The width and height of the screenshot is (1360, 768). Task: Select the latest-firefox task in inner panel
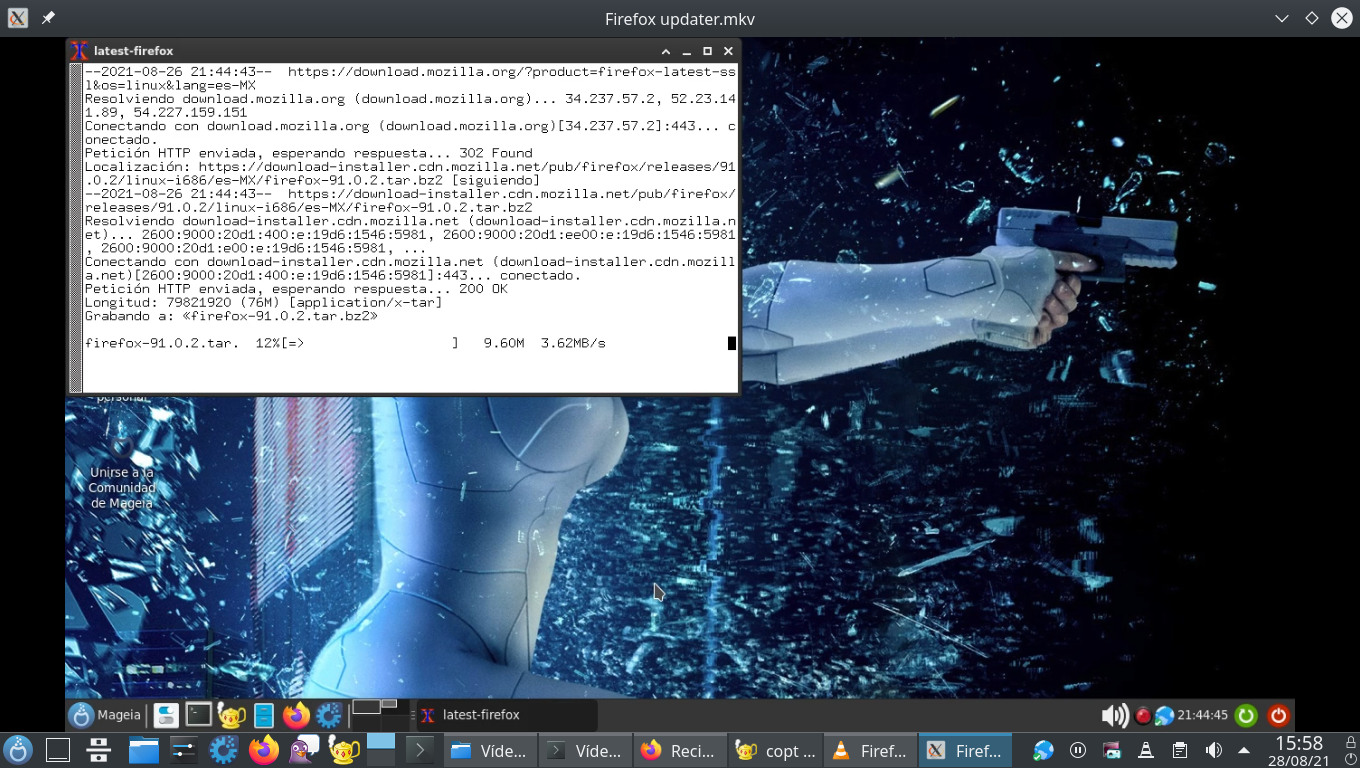506,715
